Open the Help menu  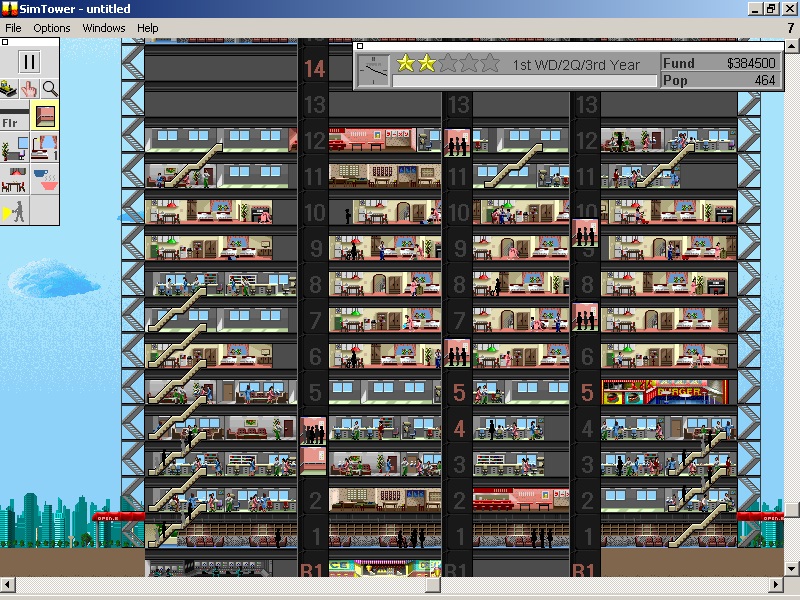point(147,28)
